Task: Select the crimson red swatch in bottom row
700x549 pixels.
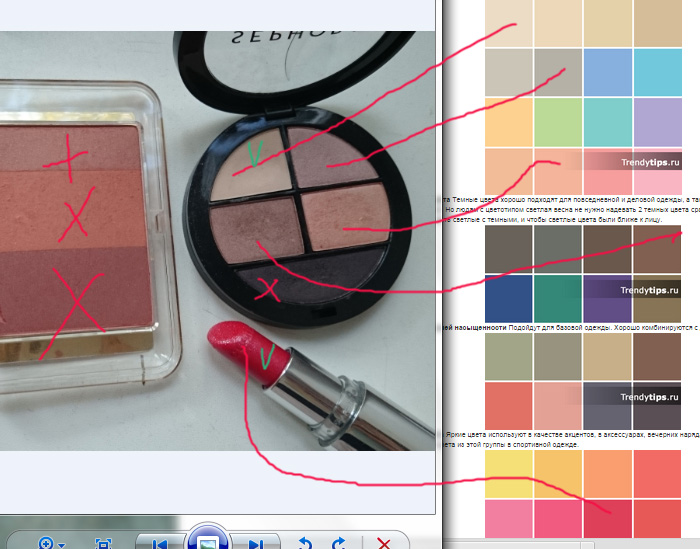Action: (x=609, y=520)
